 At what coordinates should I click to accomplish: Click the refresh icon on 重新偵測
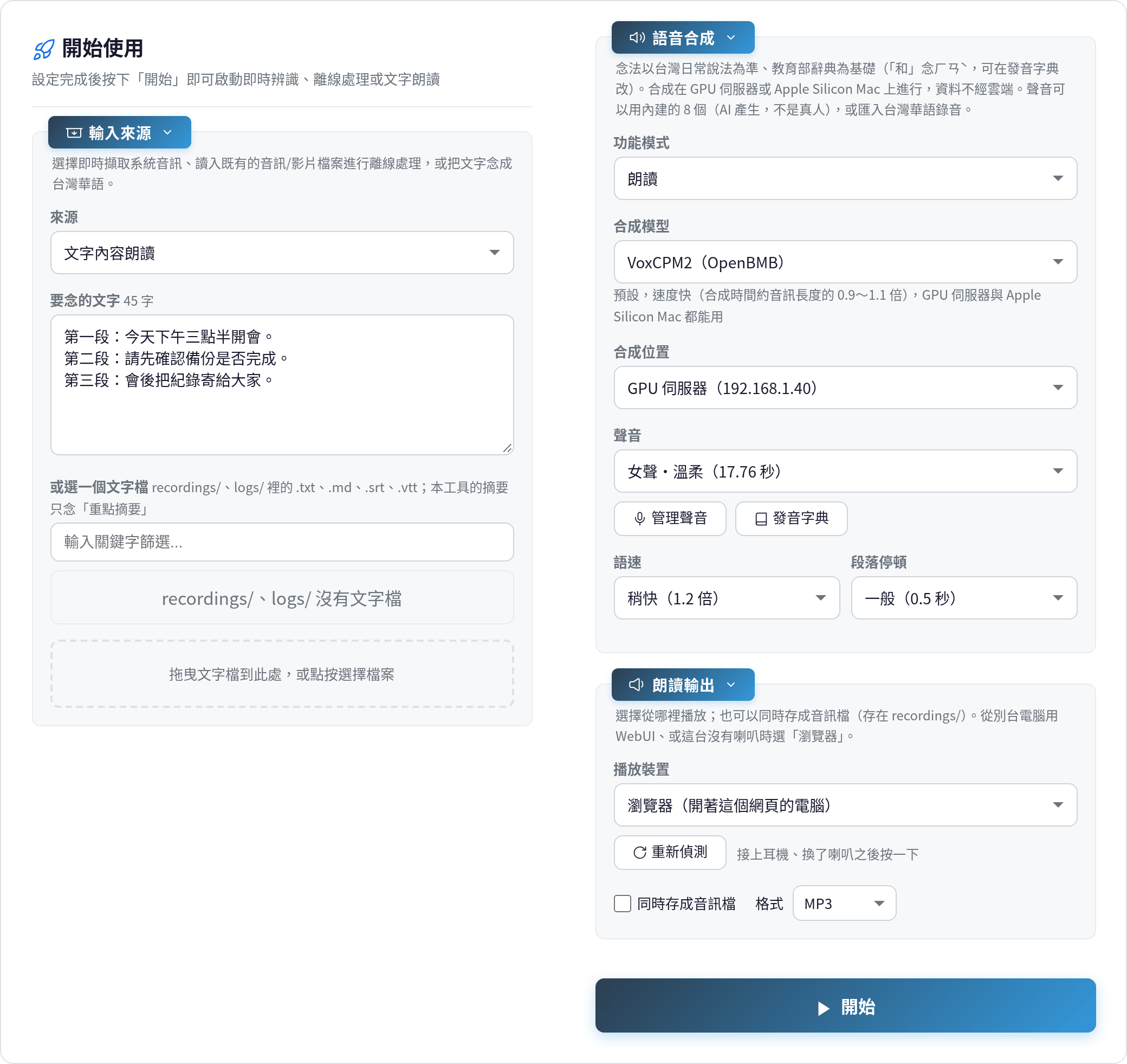pos(639,853)
